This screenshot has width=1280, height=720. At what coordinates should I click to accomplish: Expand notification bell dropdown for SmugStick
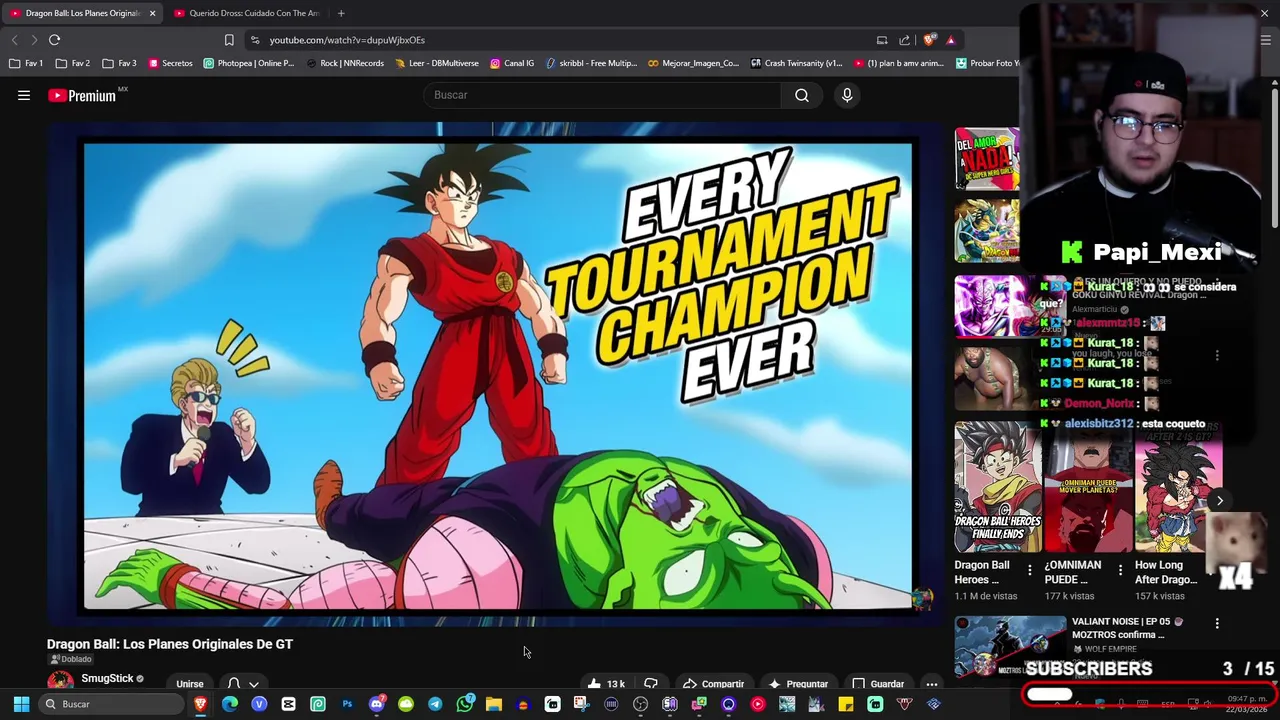[x=243, y=684]
